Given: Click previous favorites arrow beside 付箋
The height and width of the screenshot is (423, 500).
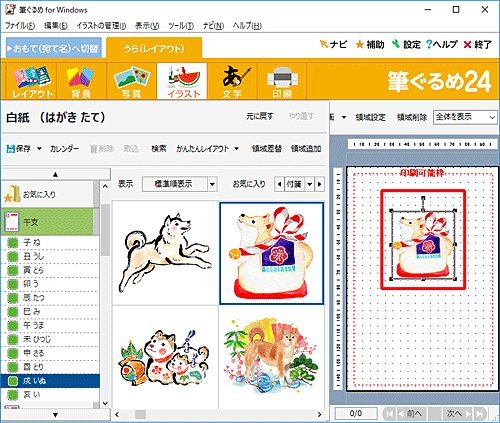Looking at the screenshot, I should (x=279, y=184).
